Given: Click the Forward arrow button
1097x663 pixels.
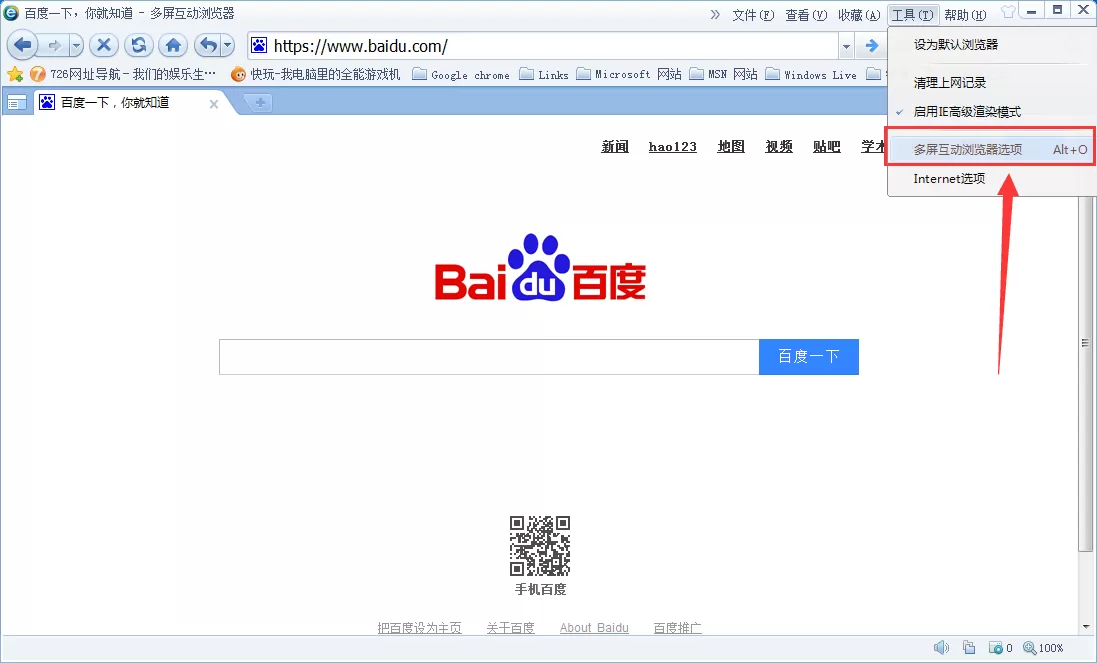Looking at the screenshot, I should click(53, 46).
